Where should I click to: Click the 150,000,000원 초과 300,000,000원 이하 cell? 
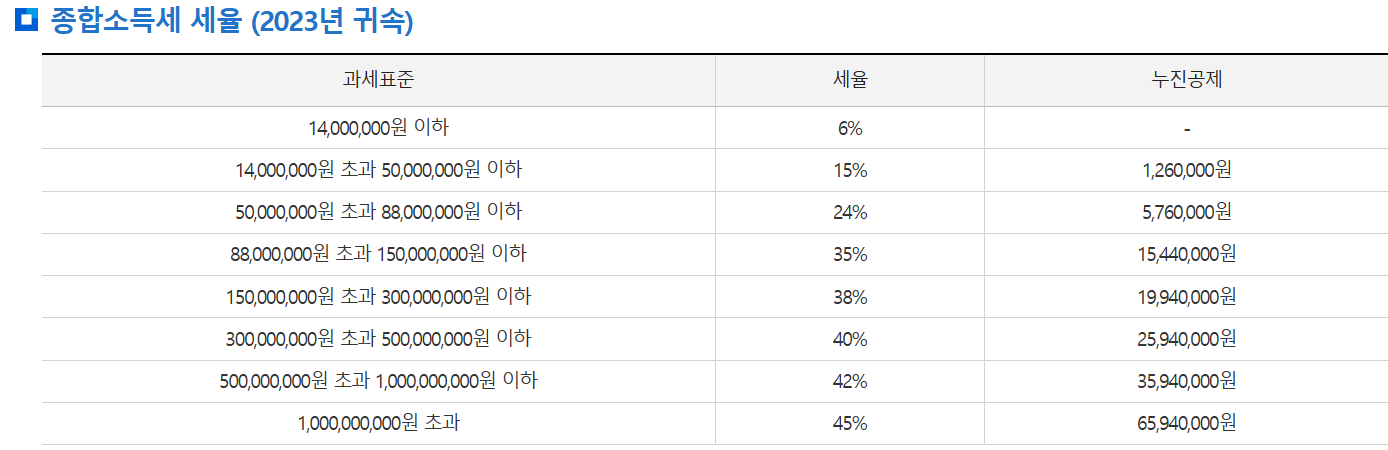[378, 297]
